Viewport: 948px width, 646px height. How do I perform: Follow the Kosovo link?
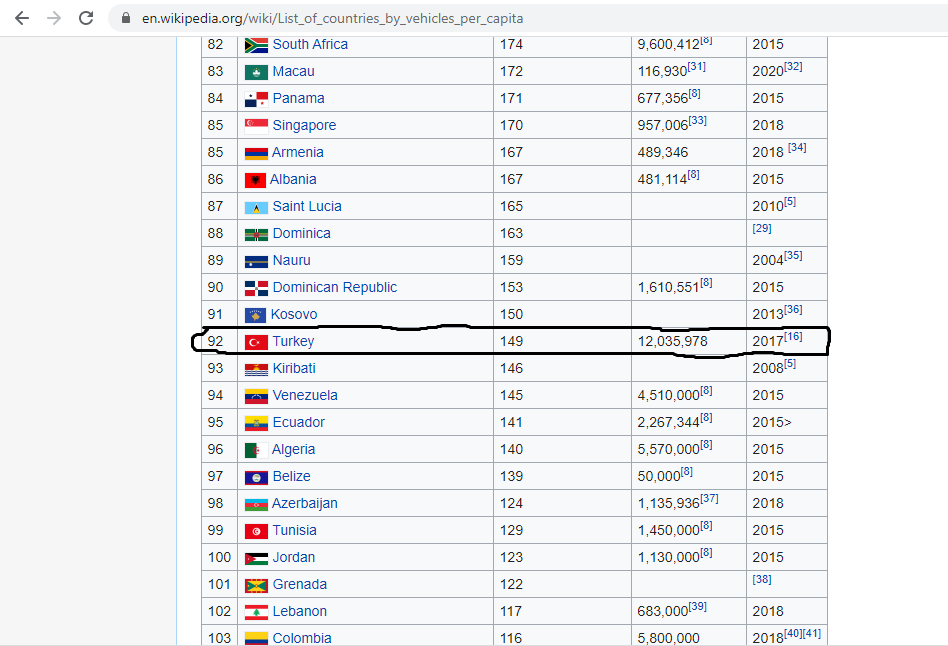[294, 314]
